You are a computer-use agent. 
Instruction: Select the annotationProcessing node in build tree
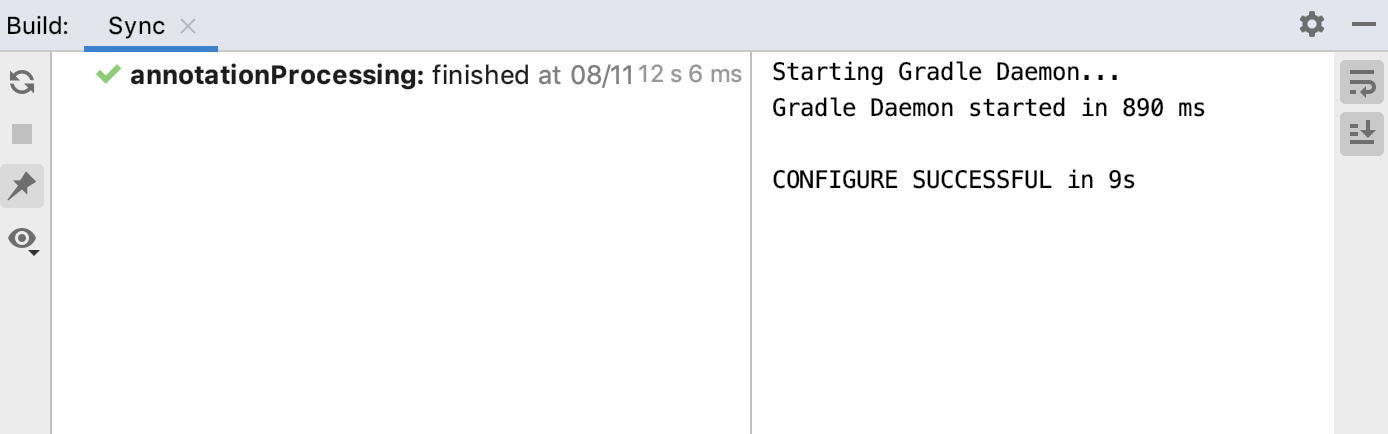pos(277,75)
